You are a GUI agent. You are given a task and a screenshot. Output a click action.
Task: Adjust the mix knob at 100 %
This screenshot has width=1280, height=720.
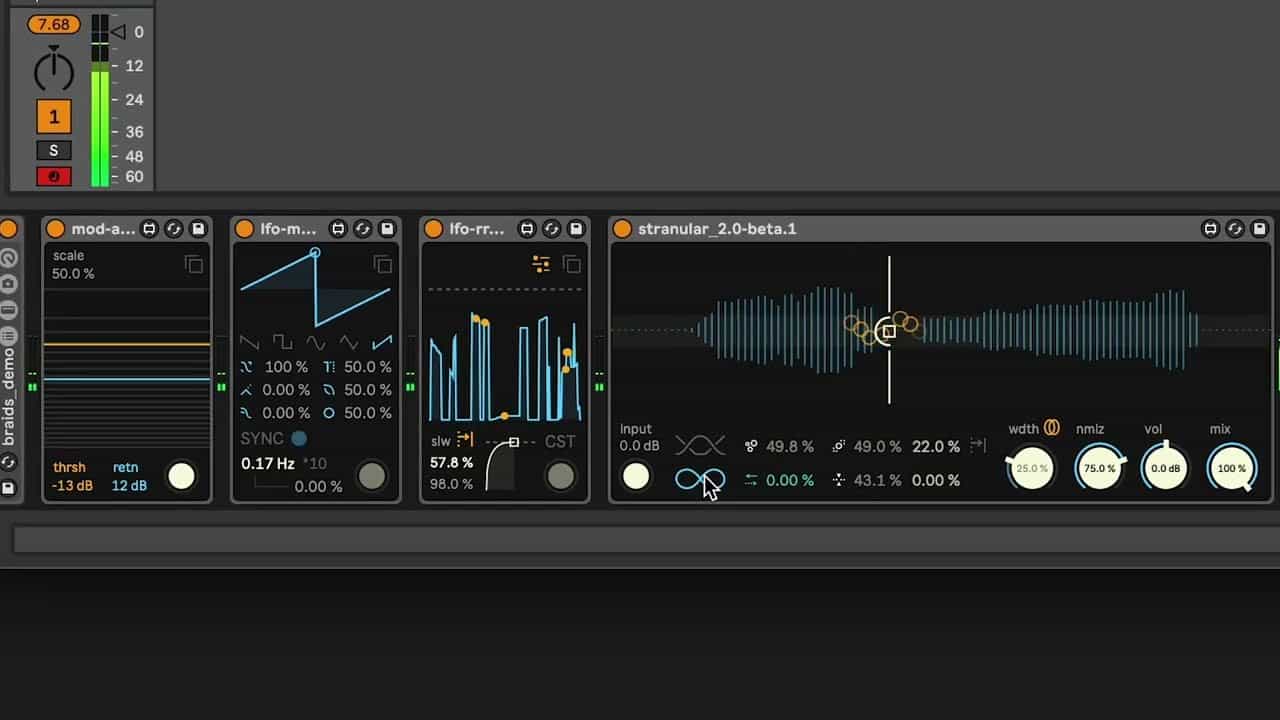click(x=1231, y=468)
